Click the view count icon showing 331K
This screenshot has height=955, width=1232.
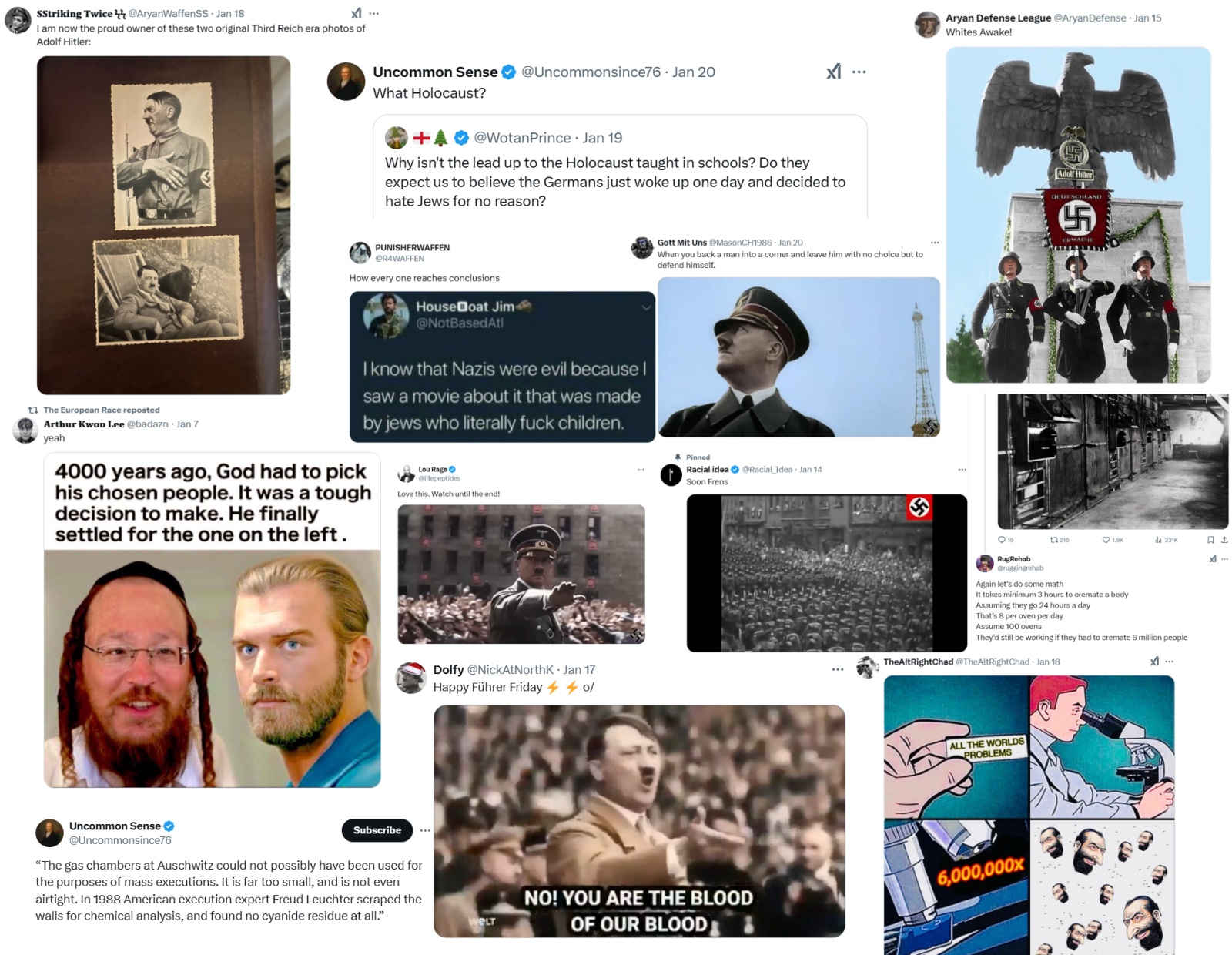pyautogui.click(x=1158, y=540)
